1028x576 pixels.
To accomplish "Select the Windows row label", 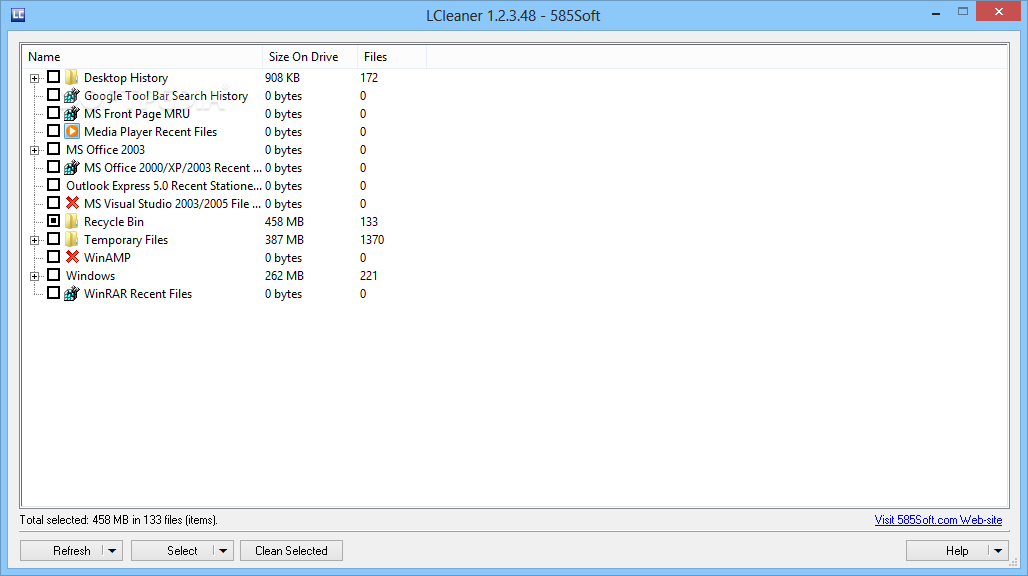I will (x=90, y=276).
